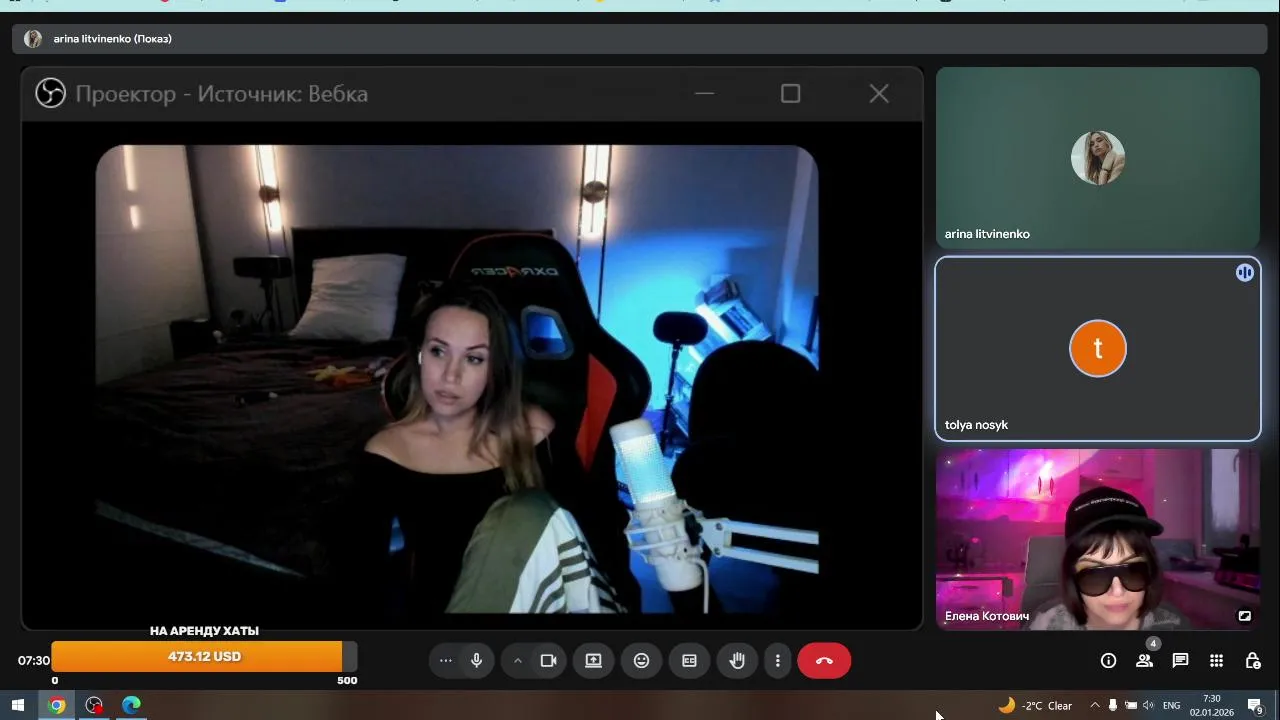Viewport: 1280px width, 720px height.
Task: Click the microphone tray icon
Action: pyautogui.click(x=1113, y=705)
